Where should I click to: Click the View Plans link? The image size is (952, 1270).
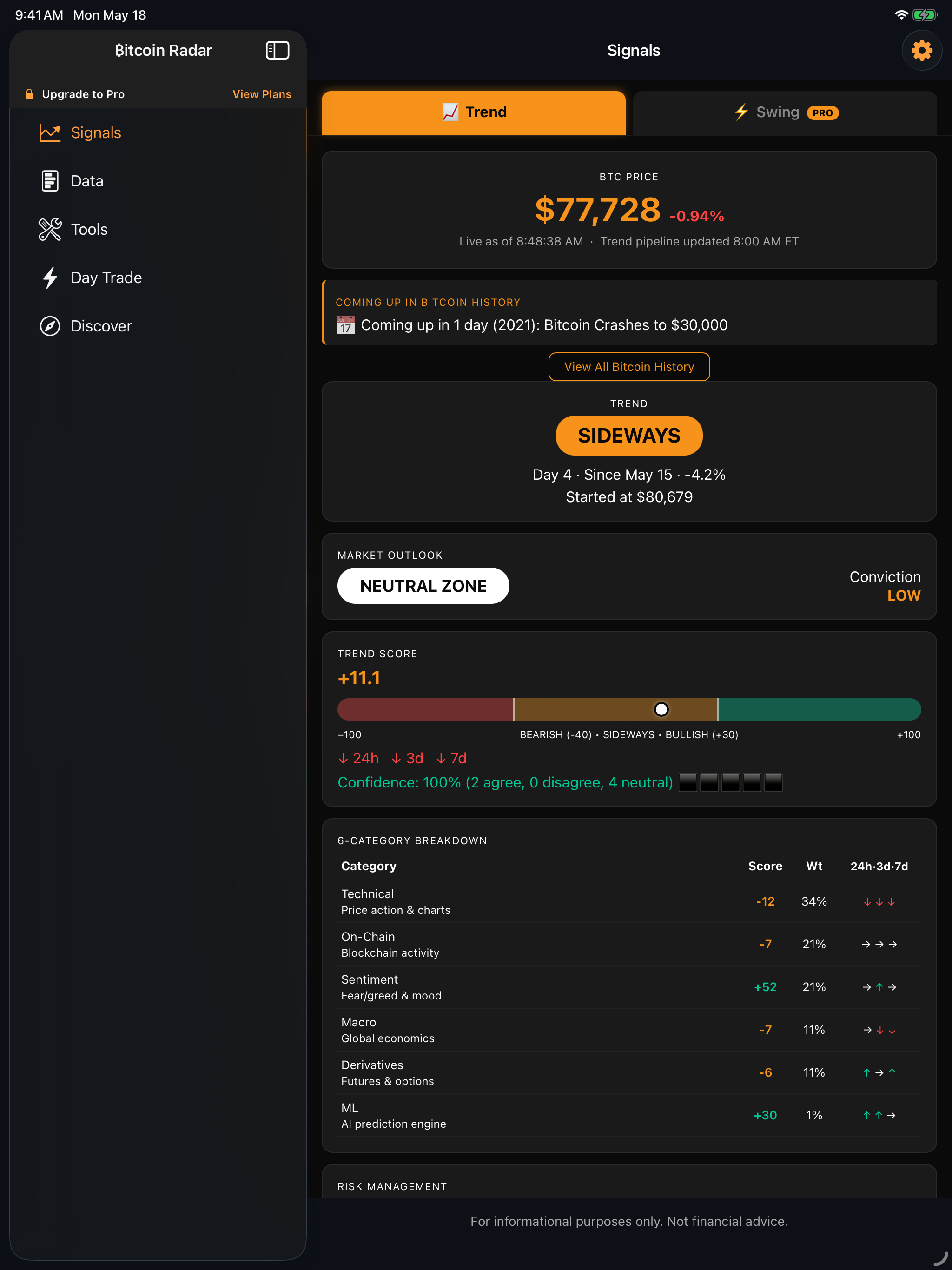[262, 94]
